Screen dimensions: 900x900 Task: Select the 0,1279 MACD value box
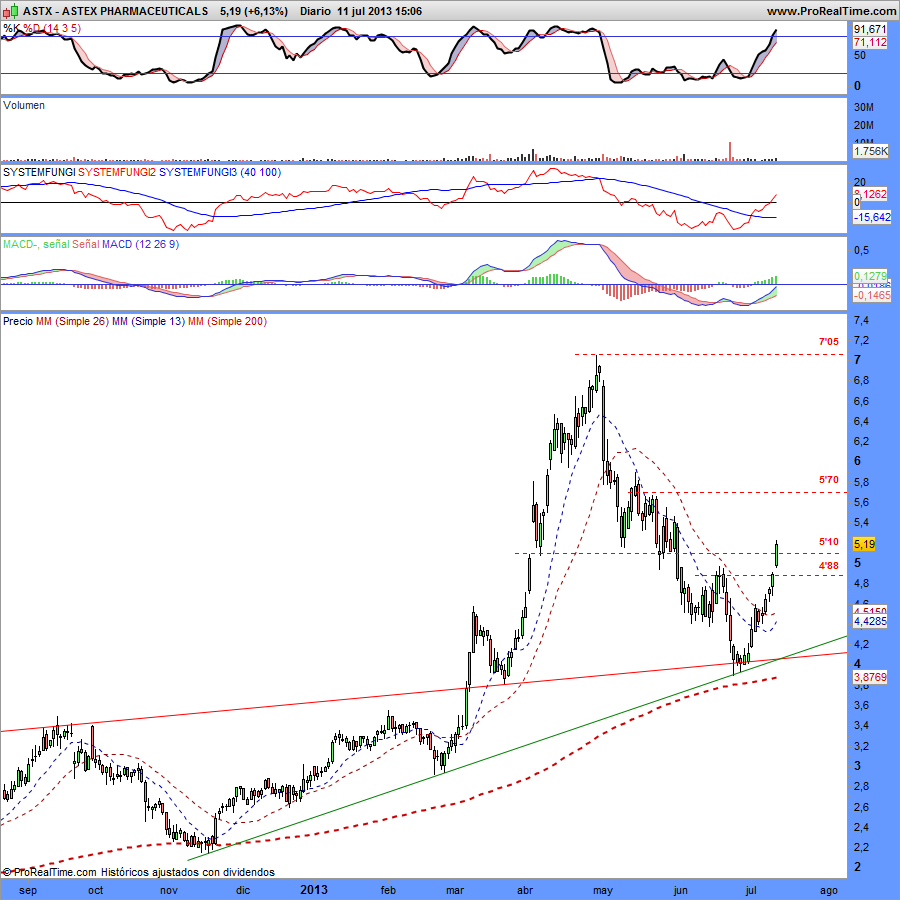(871, 276)
